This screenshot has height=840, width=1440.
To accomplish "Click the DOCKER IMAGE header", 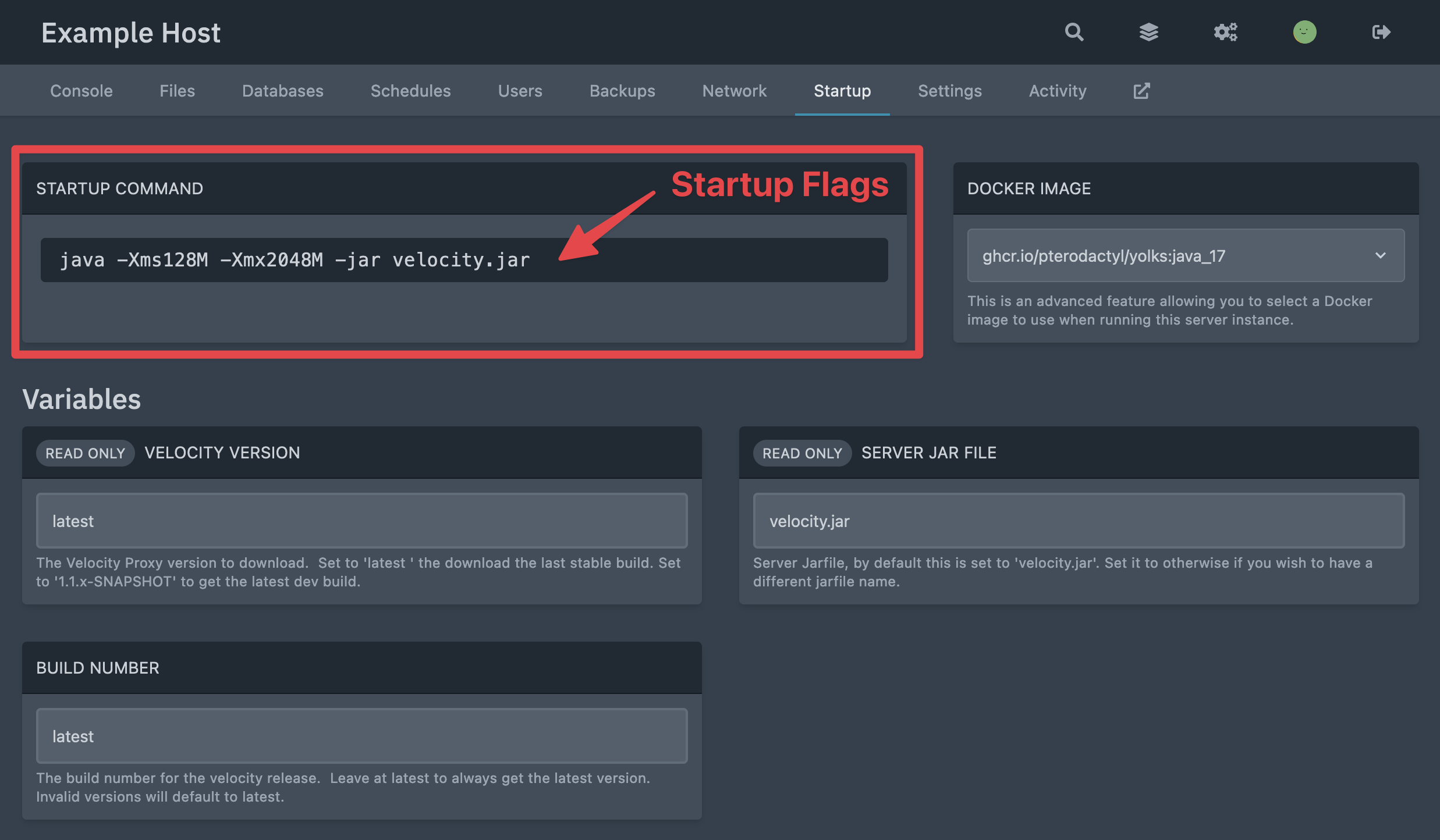I will coord(1028,188).
